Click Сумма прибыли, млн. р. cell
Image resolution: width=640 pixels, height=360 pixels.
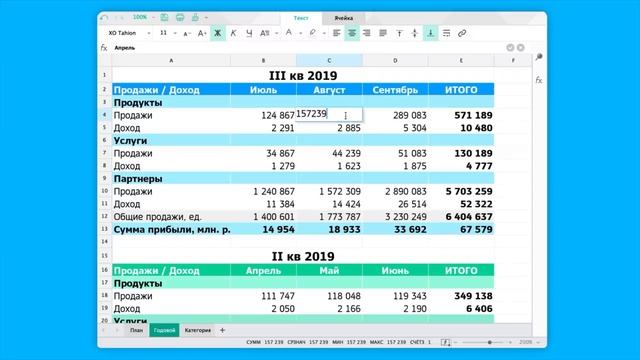pos(171,229)
